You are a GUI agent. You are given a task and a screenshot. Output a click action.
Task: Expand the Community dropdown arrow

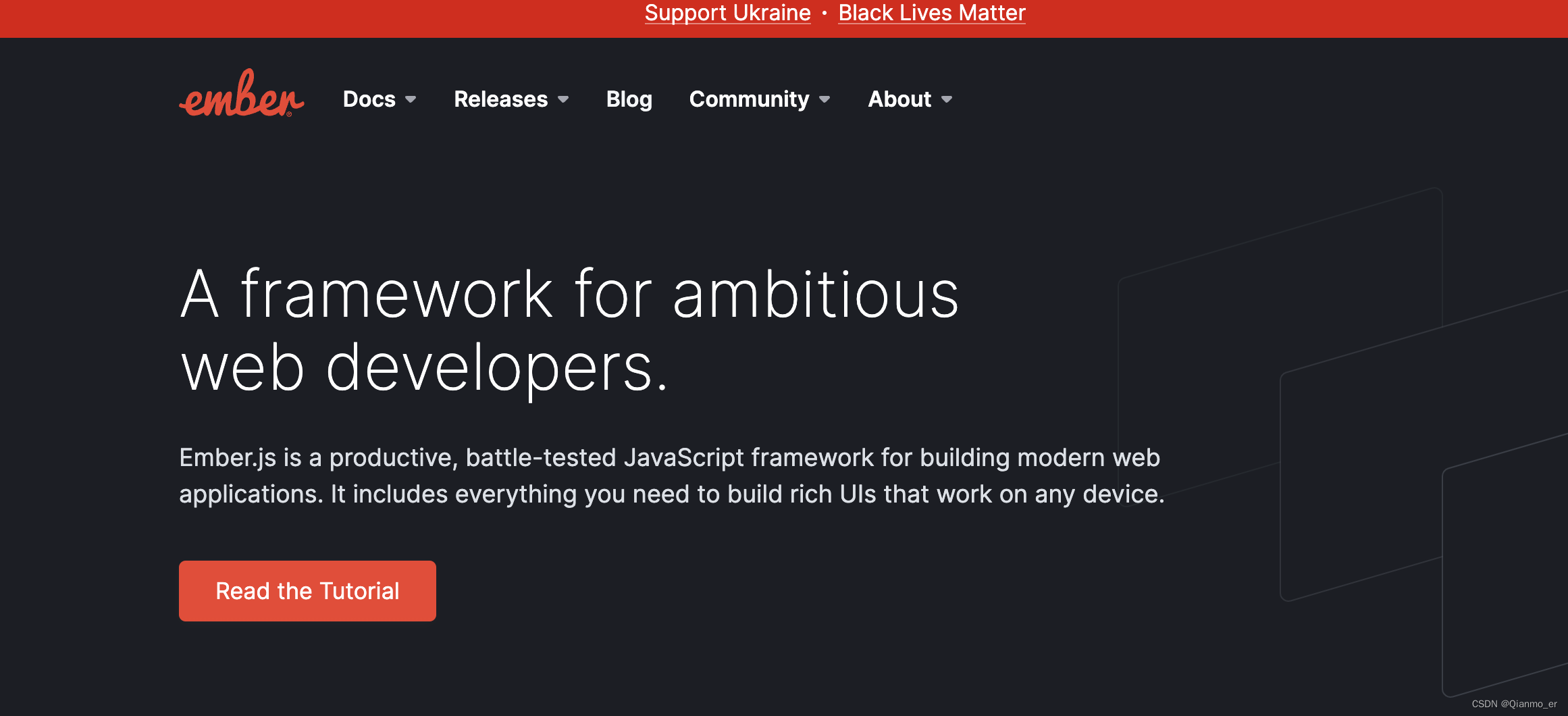[x=825, y=100]
